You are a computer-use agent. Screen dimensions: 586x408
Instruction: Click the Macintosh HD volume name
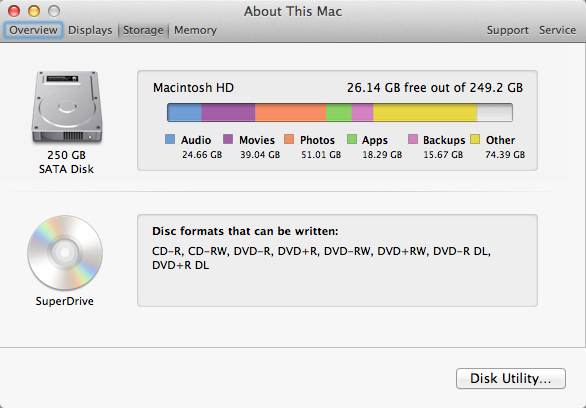coord(193,88)
